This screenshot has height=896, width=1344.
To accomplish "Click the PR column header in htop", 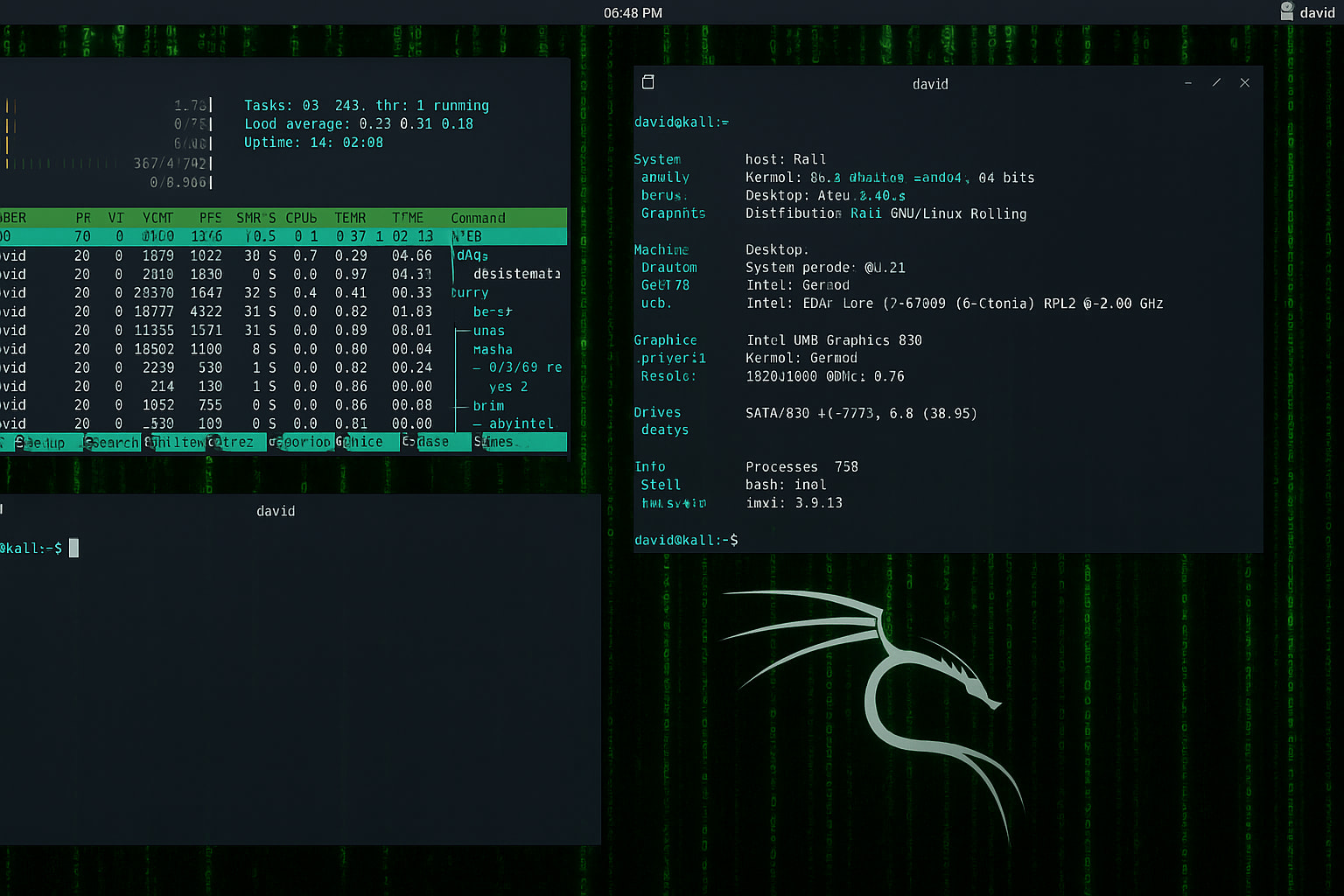I will pyautogui.click(x=83, y=218).
